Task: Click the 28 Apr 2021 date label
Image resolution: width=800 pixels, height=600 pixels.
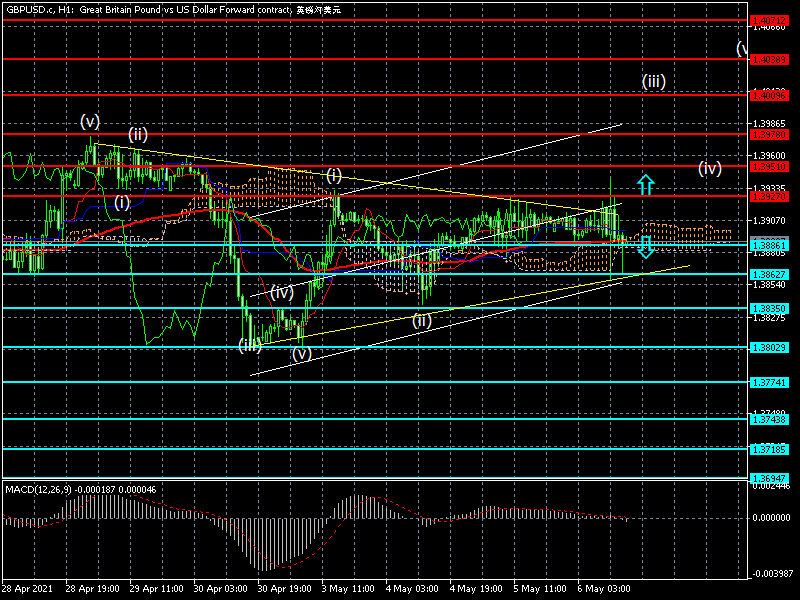Action: click(27, 589)
